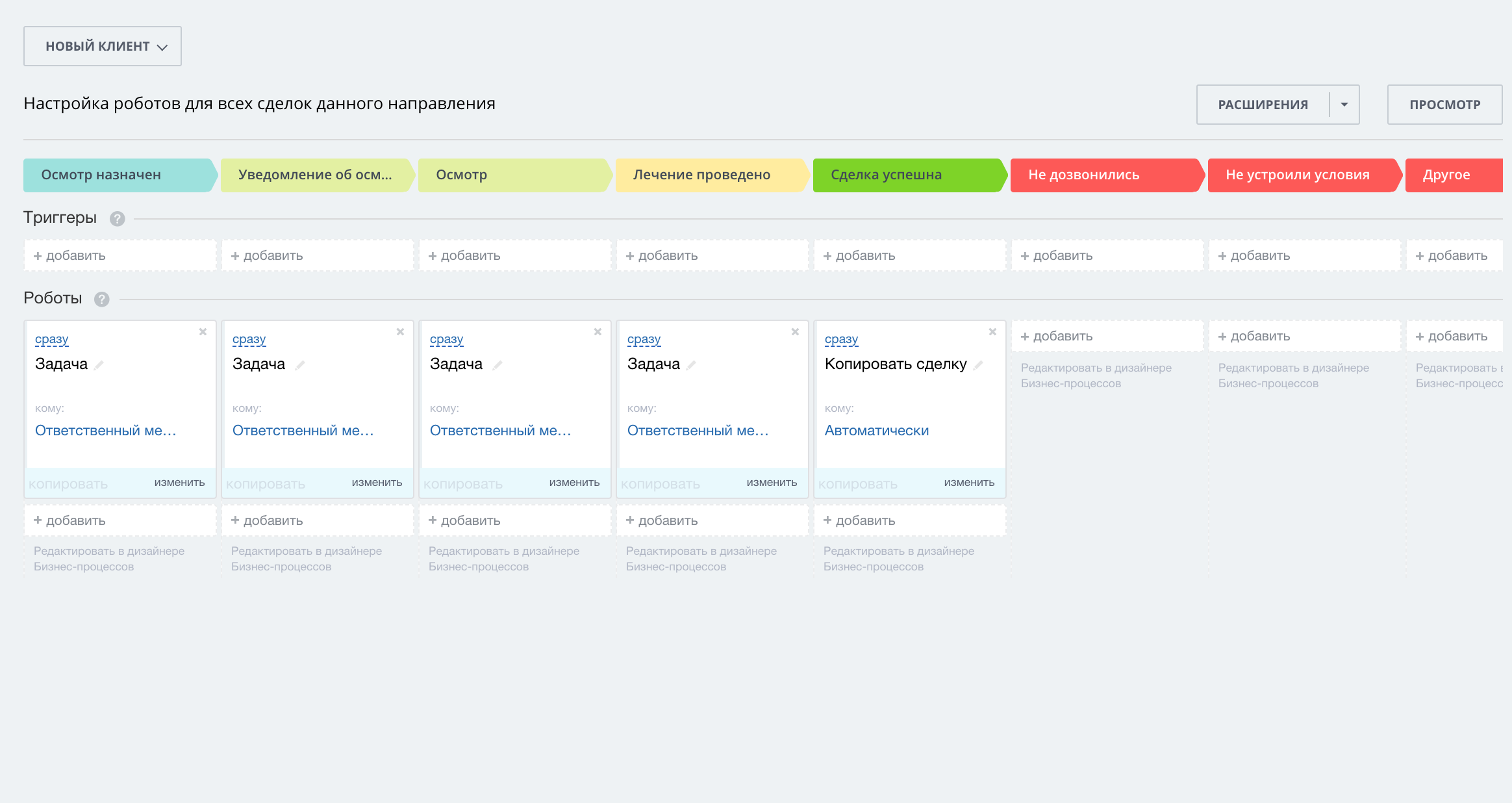Click pencil icon beside Копировать сделку title
Viewport: 1512px width, 803px height.
click(x=979, y=365)
